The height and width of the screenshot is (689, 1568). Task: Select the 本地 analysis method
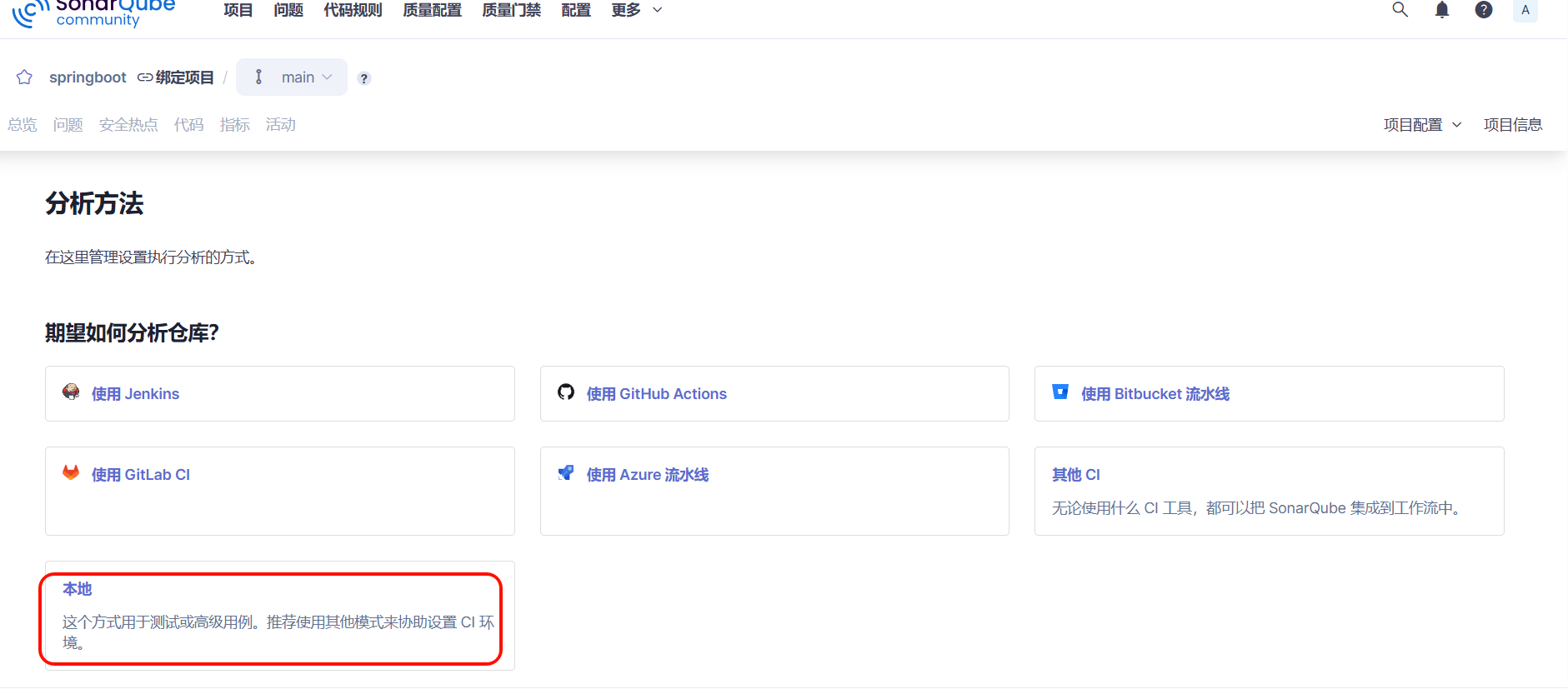pos(78,589)
